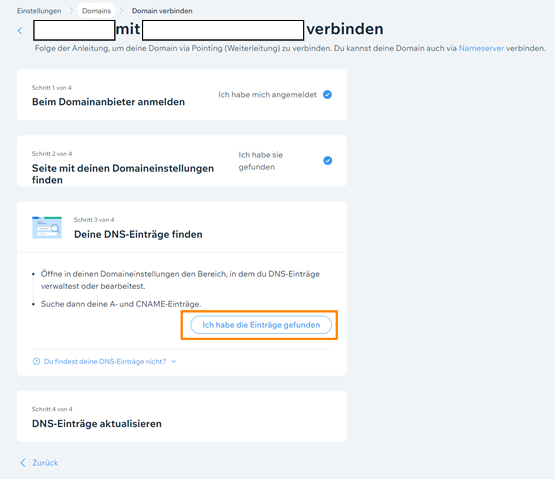555x479 pixels.
Task: Click the 'Zurück' link at the bottom
Action: [x=45, y=463]
